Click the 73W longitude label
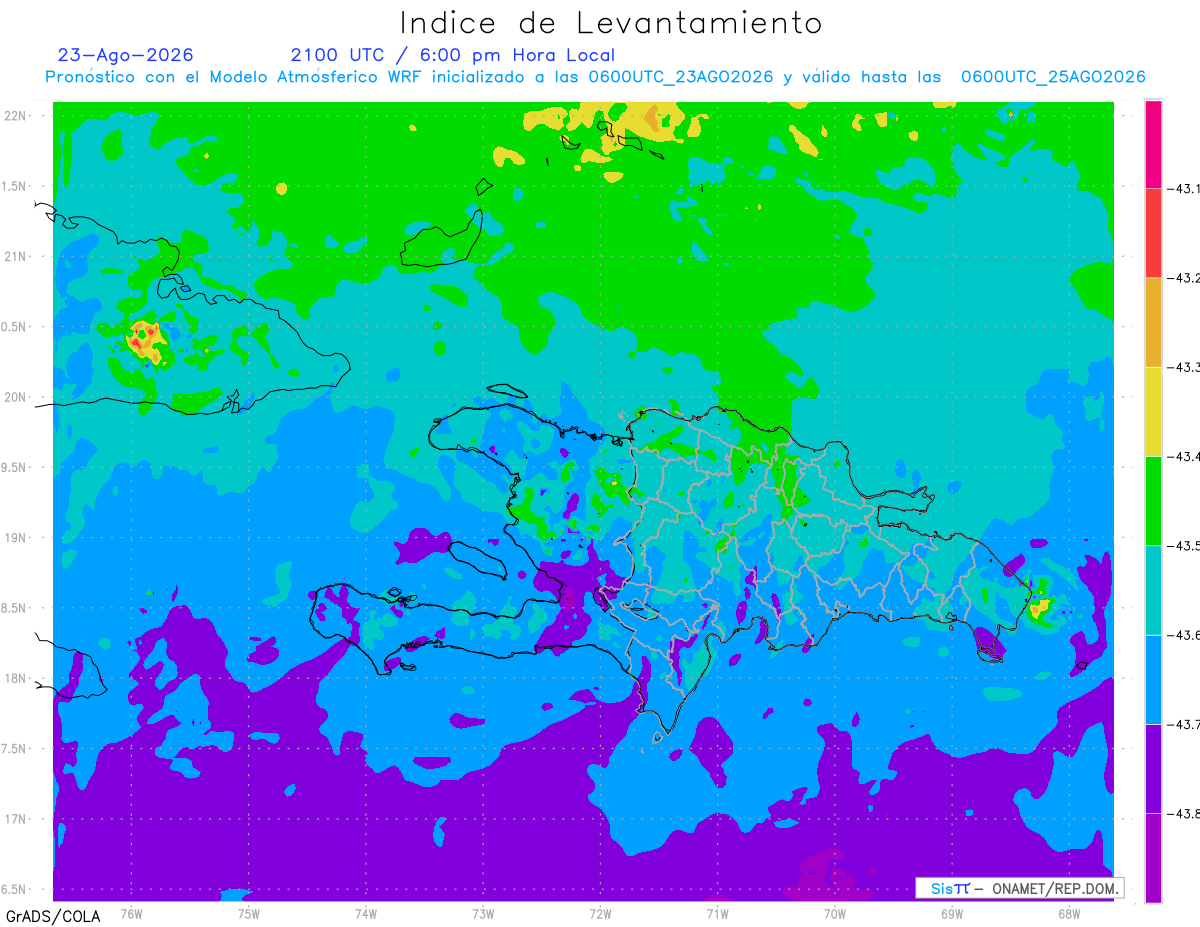This screenshot has height=927, width=1200. pyautogui.click(x=483, y=914)
